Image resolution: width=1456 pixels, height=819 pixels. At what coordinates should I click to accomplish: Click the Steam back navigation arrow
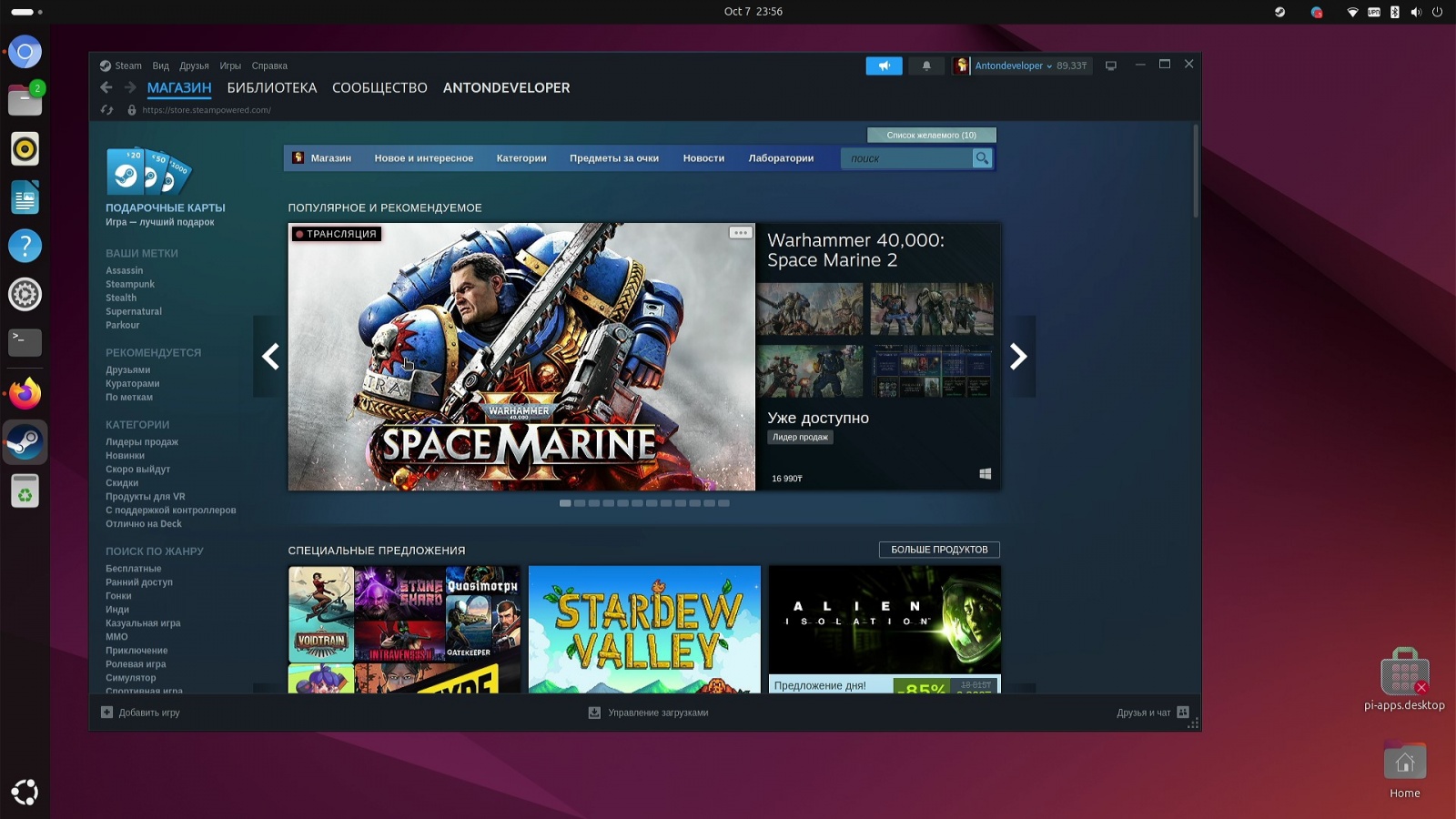coord(106,87)
